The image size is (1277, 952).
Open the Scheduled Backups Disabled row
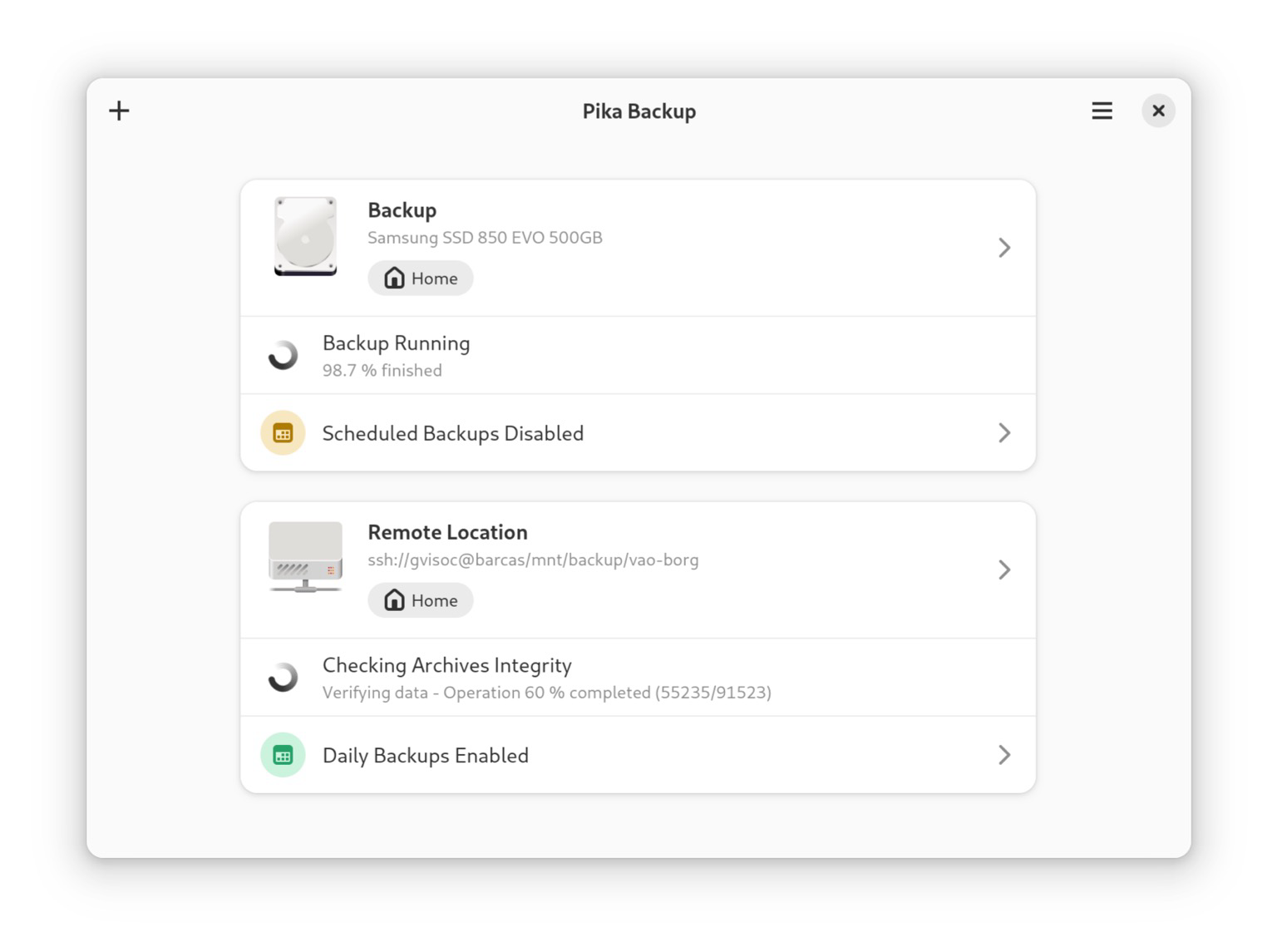pos(638,433)
